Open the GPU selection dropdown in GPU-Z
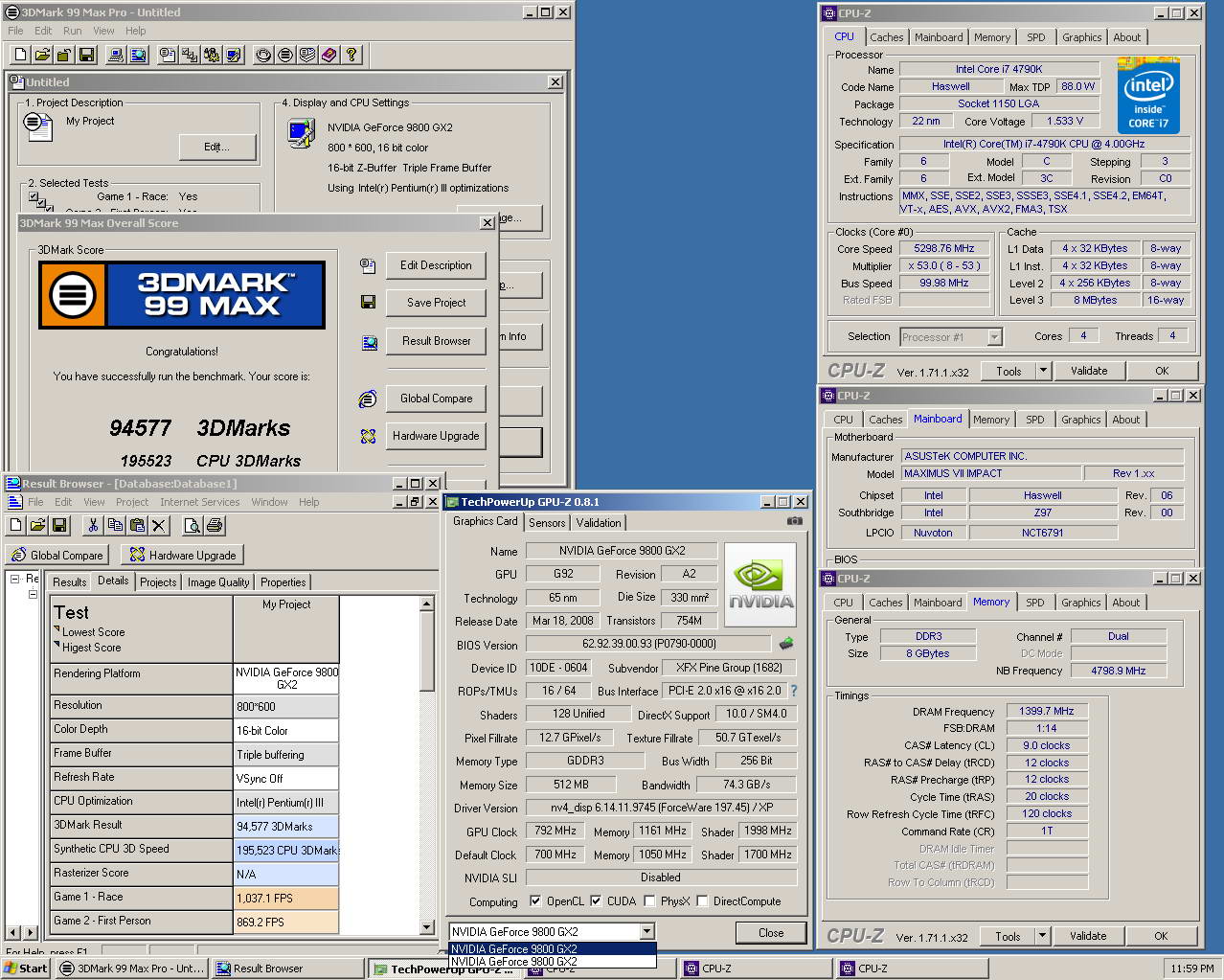 pos(646,931)
